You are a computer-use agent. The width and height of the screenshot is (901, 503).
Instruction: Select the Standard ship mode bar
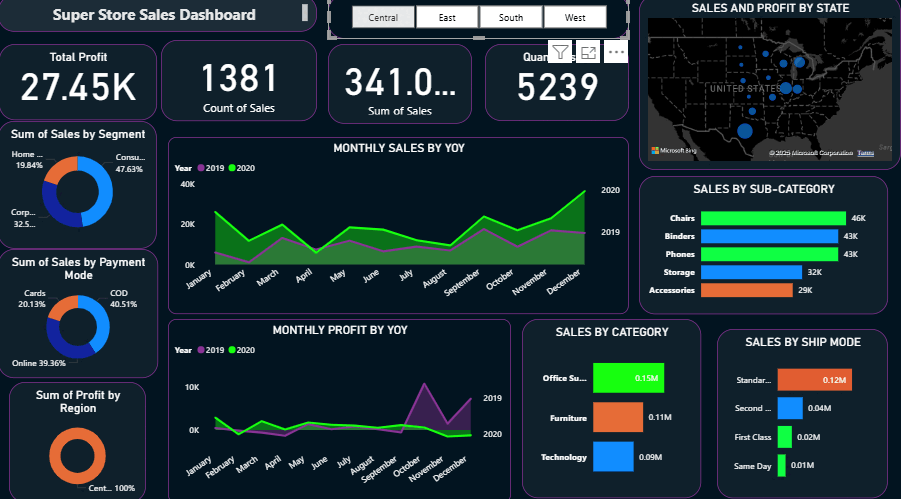tap(815, 379)
